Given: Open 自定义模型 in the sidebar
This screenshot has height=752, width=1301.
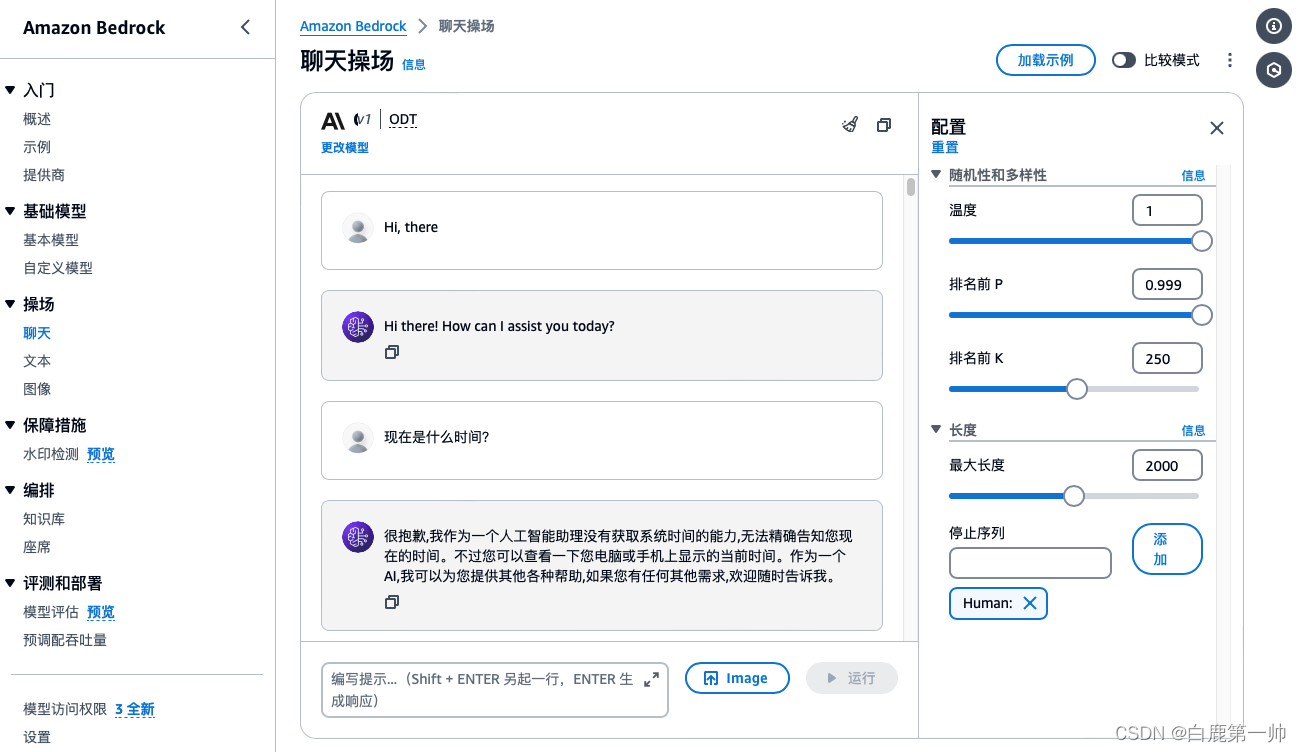Looking at the screenshot, I should 58,268.
